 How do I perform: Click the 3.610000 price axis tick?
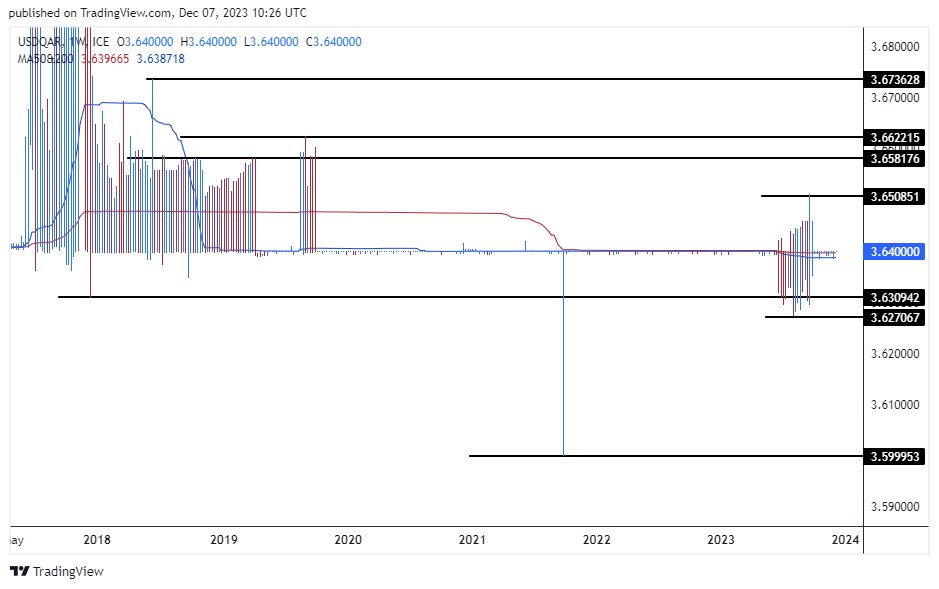point(895,405)
